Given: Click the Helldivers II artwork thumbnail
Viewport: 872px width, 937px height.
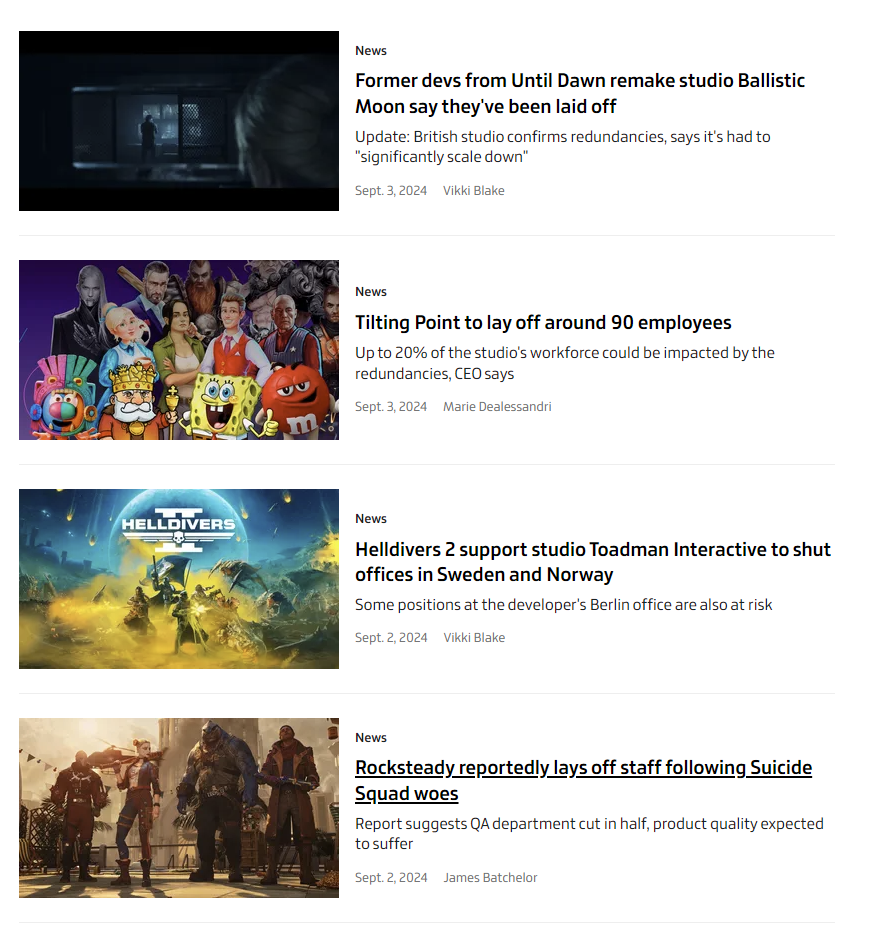Looking at the screenshot, I should [179, 578].
